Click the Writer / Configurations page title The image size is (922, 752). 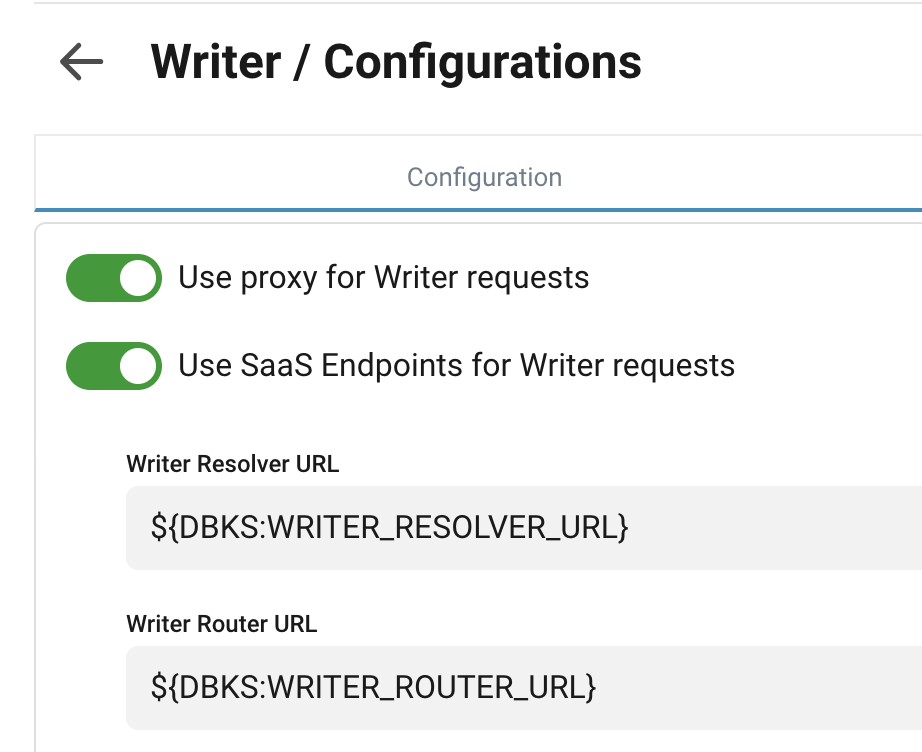tap(396, 62)
